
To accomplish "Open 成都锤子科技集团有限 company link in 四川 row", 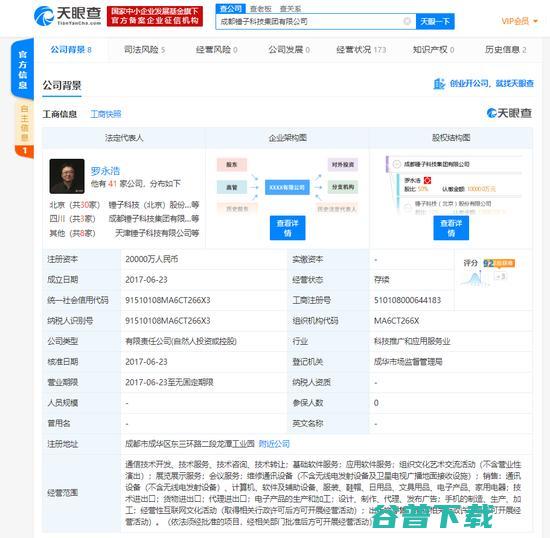I will [154, 219].
